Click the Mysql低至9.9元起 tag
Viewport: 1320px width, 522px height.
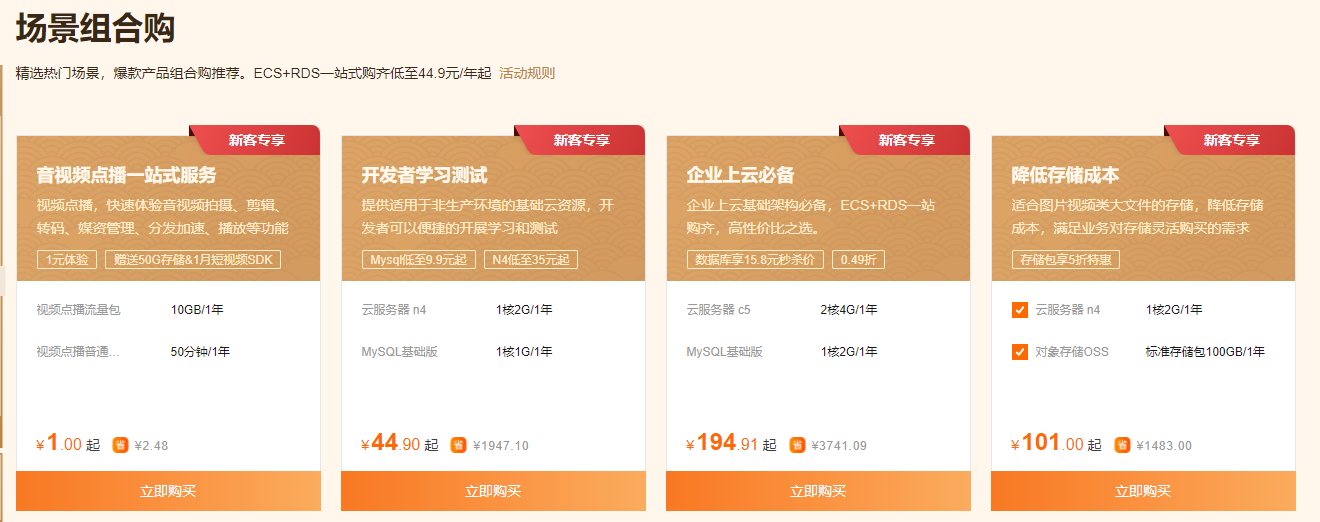click(419, 260)
